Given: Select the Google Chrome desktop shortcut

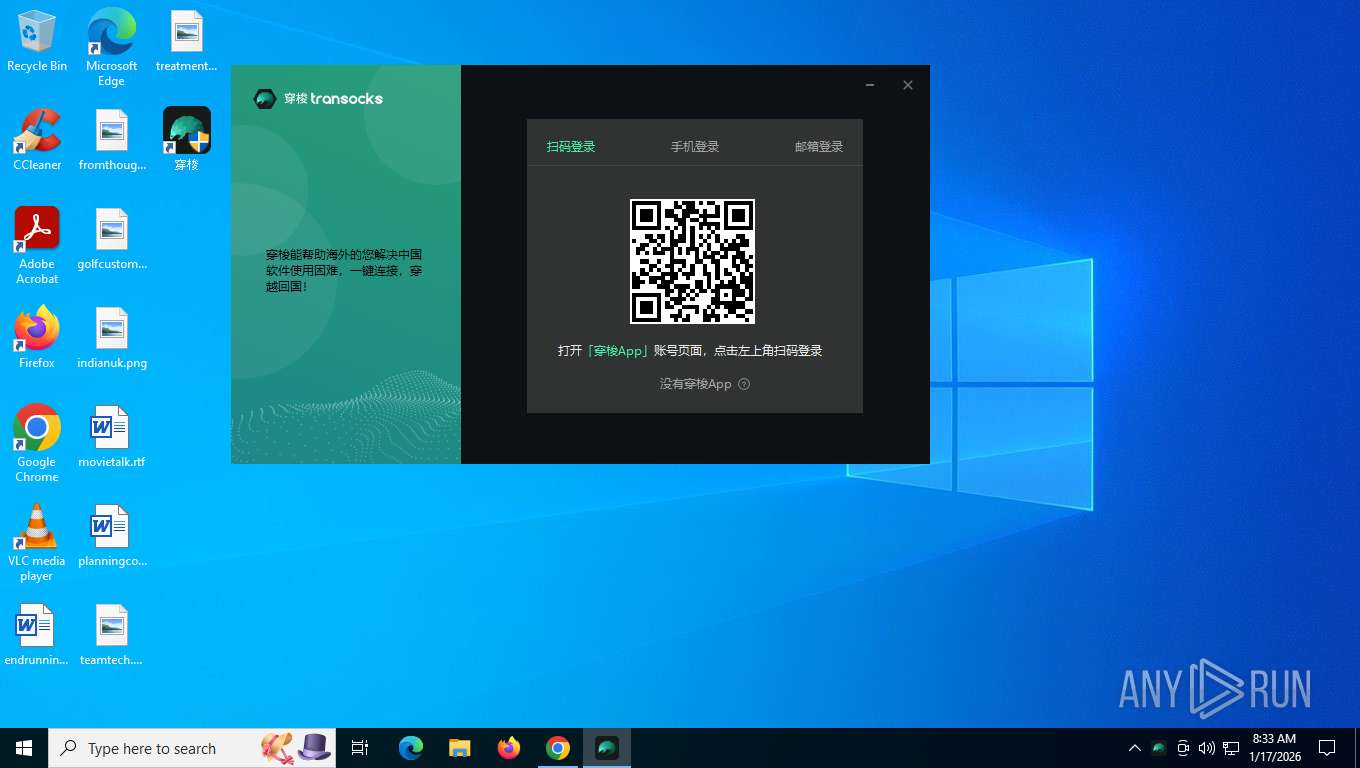Looking at the screenshot, I should pos(37,444).
